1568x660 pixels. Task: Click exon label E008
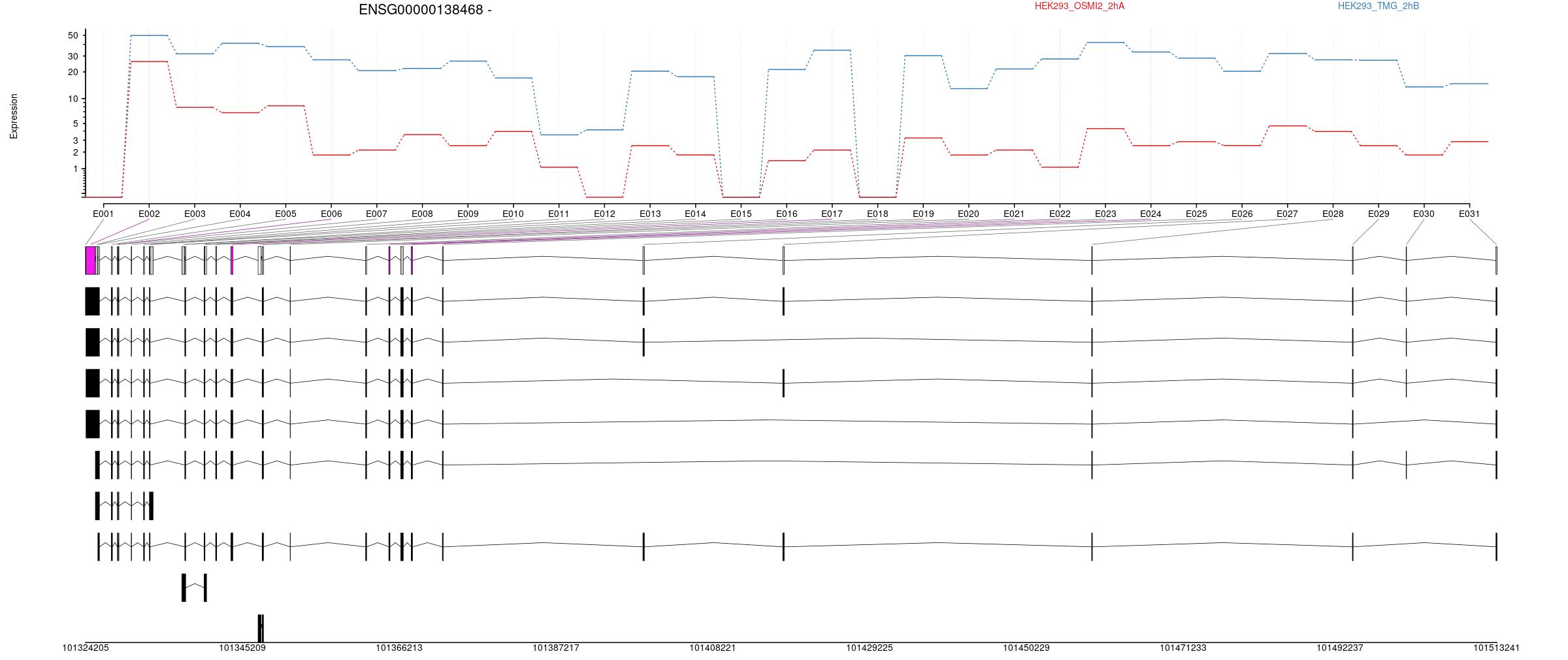click(x=422, y=214)
